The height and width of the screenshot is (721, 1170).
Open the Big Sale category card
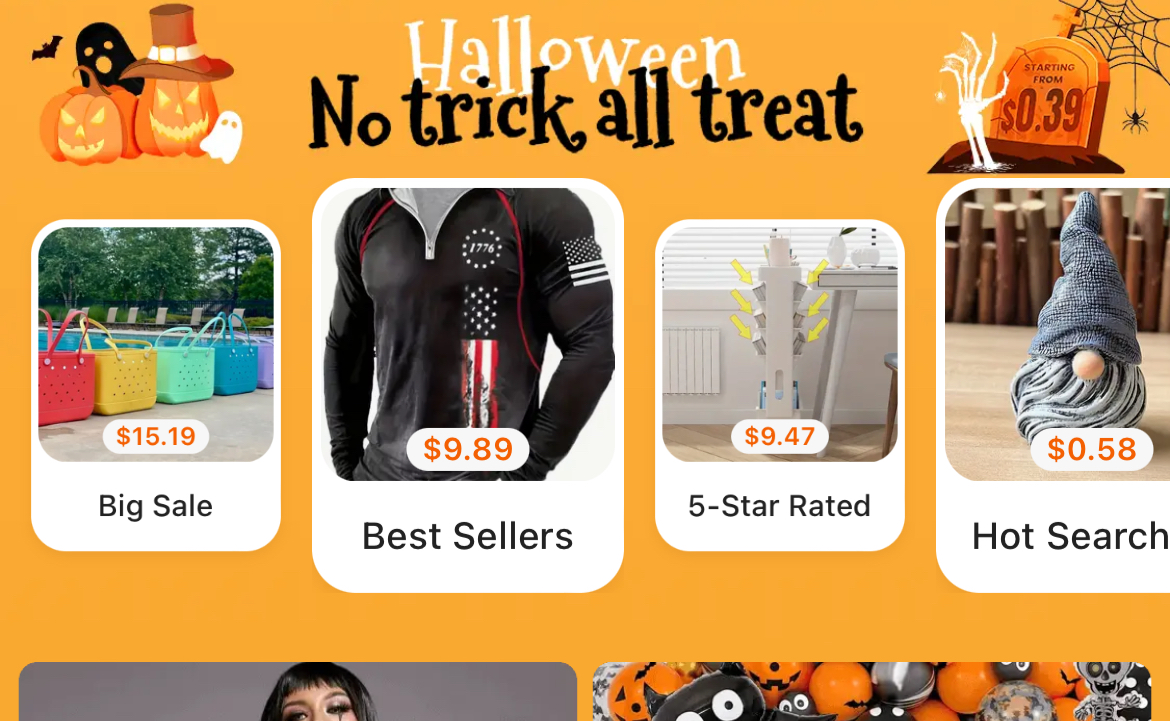(x=156, y=385)
